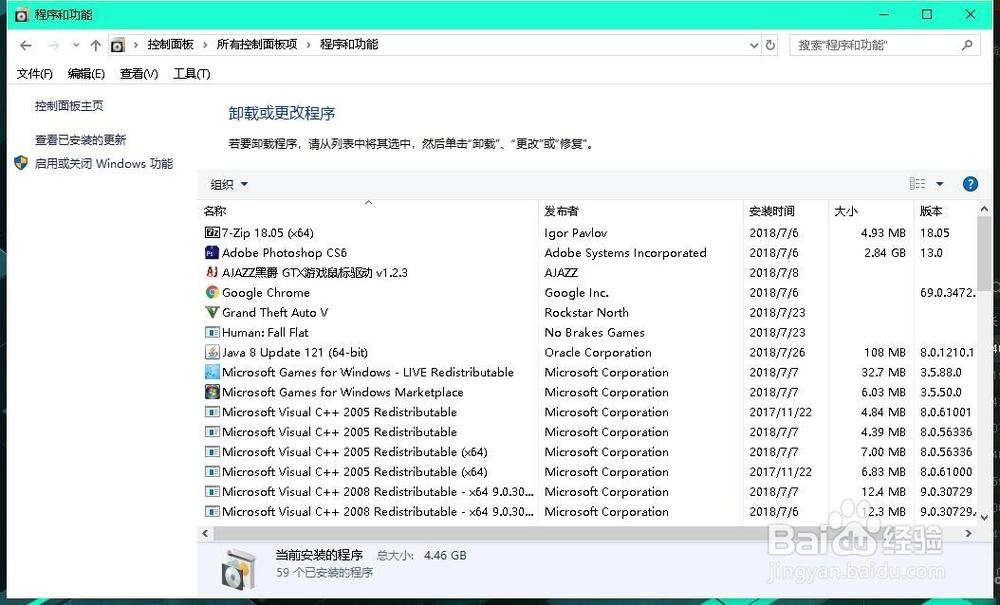This screenshot has height=605, width=1000.
Task: Open the 组织 dropdown menu
Action: (228, 183)
